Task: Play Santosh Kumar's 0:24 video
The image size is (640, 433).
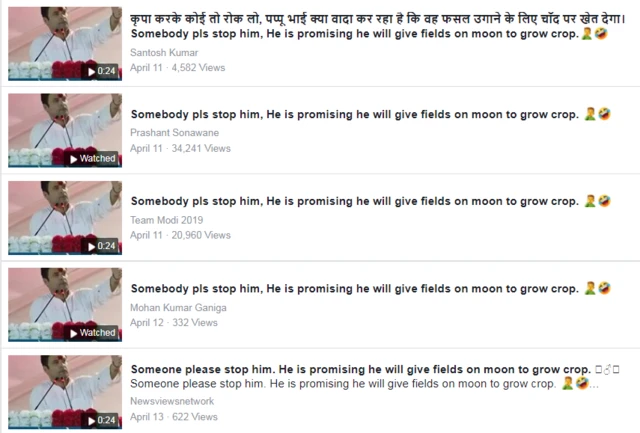Action: click(102, 71)
